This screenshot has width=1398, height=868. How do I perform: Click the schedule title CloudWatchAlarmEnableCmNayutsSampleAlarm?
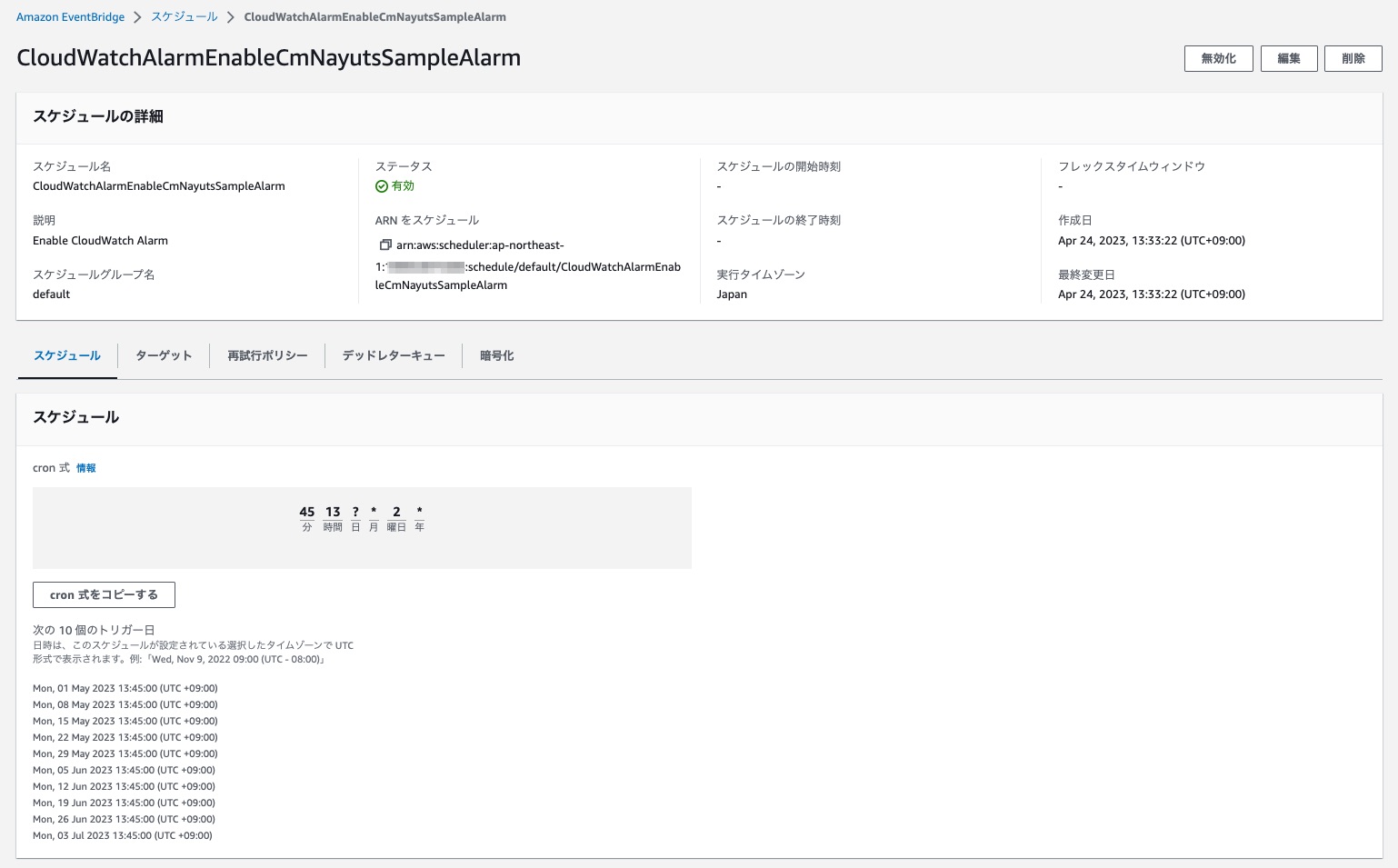pos(269,57)
